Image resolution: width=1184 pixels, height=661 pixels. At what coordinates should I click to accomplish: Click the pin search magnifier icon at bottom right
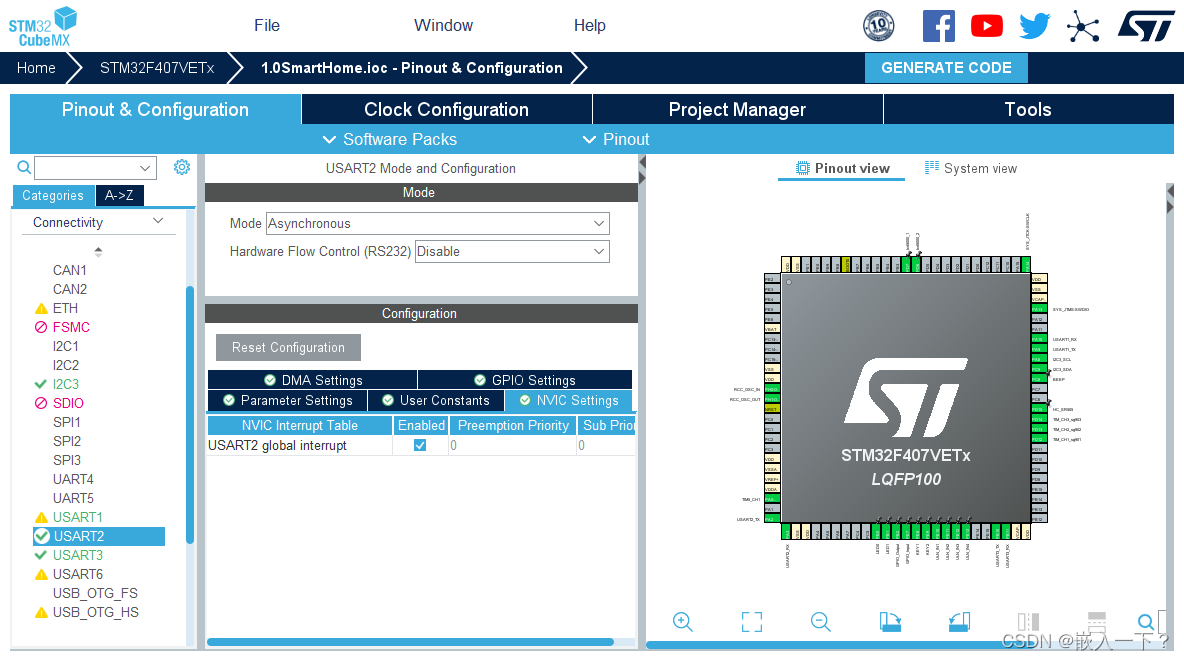(1145, 622)
